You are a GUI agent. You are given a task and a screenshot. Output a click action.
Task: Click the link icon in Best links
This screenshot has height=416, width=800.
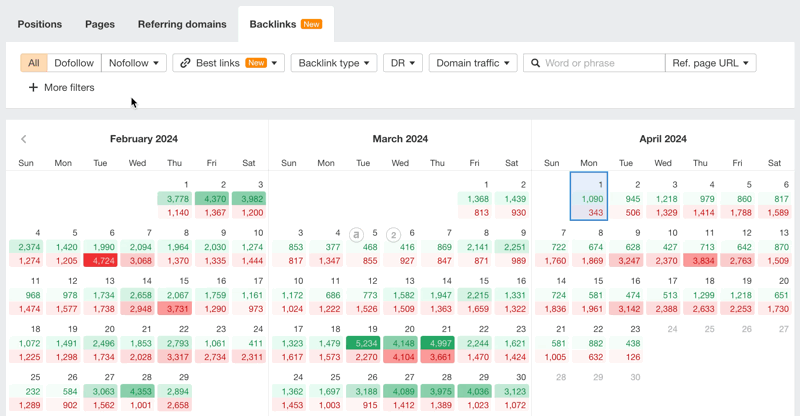click(185, 63)
